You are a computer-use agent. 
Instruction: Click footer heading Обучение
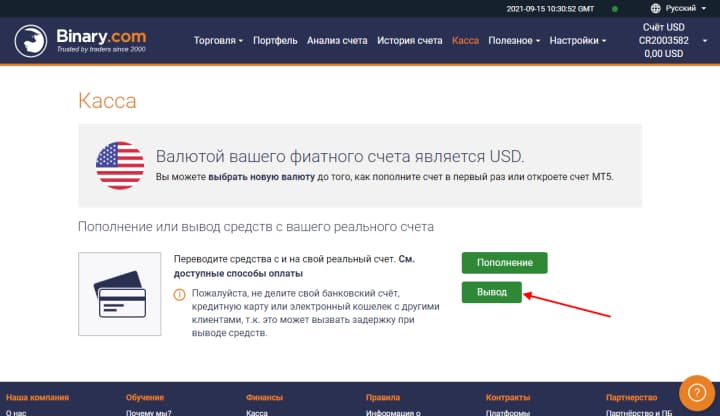pyautogui.click(x=145, y=397)
